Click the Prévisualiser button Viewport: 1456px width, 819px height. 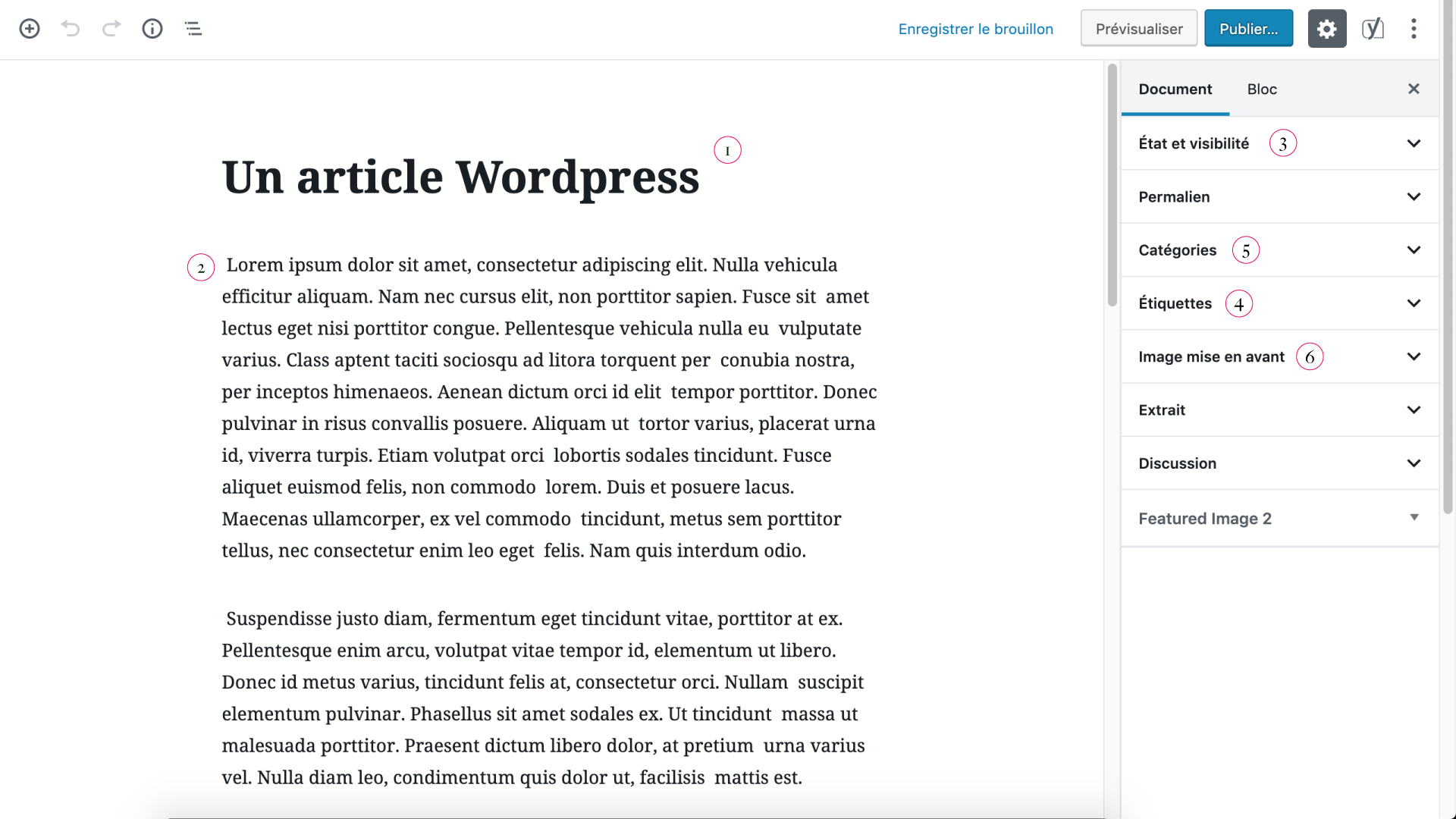(1138, 29)
